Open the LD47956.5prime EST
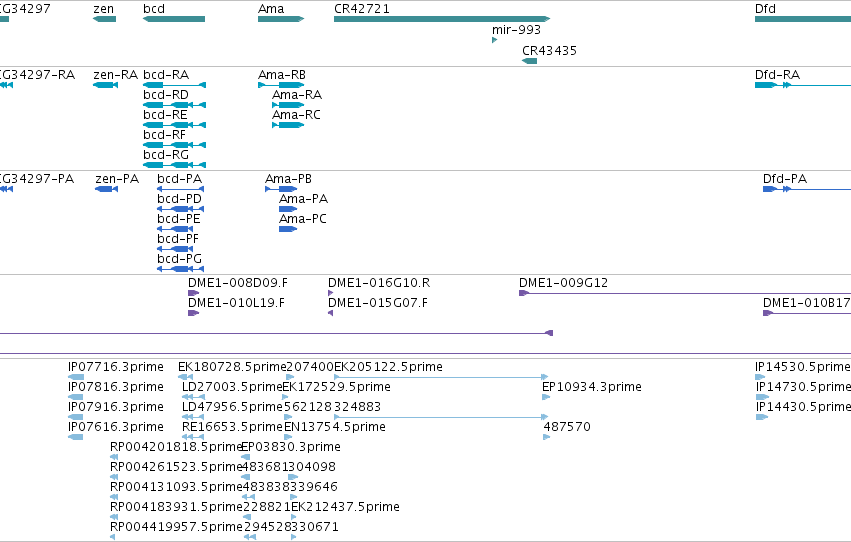This screenshot has height=542, width=851. tap(193, 417)
